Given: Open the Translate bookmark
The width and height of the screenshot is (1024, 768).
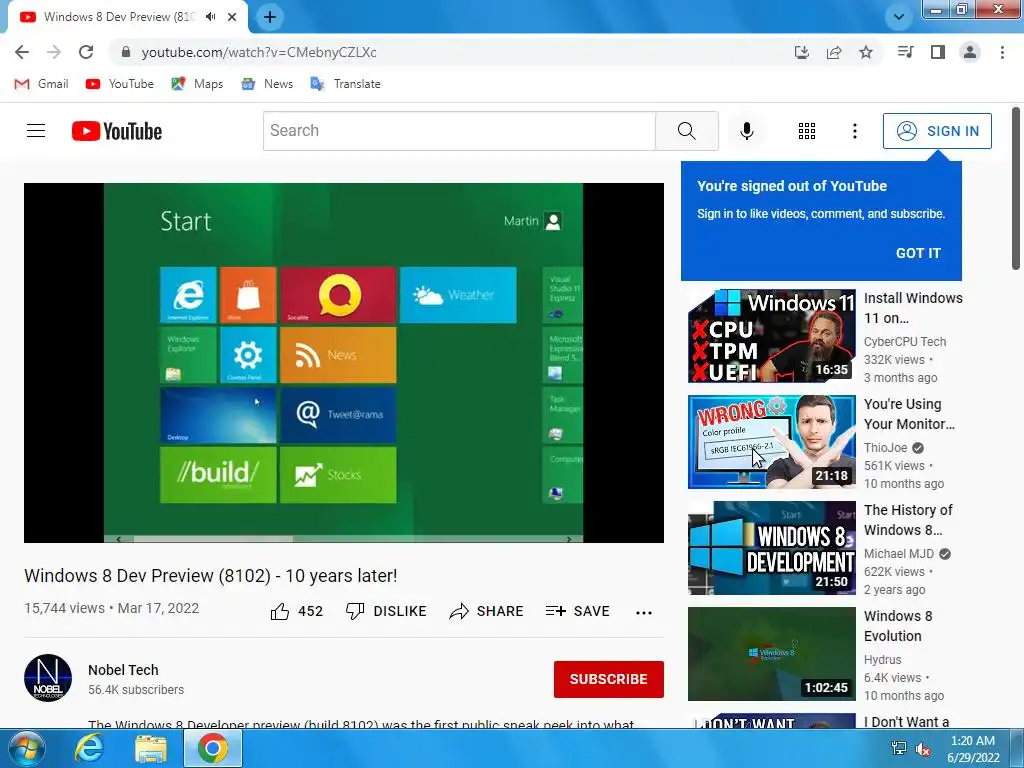Looking at the screenshot, I should 345,84.
